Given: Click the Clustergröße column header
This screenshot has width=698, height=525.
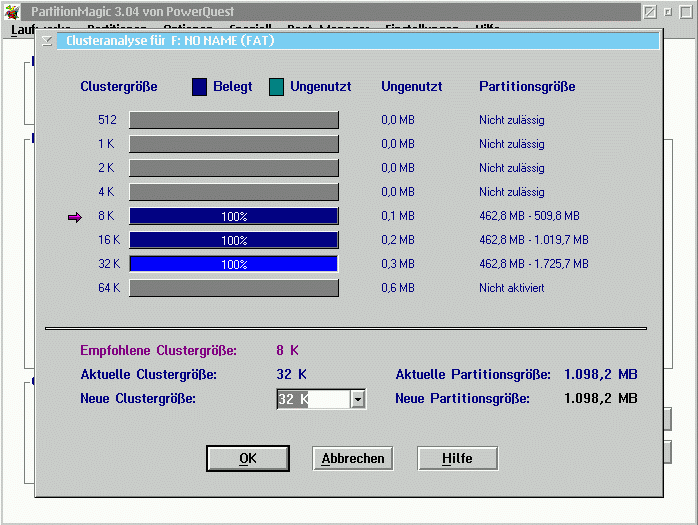Looking at the screenshot, I should click(x=119, y=86).
